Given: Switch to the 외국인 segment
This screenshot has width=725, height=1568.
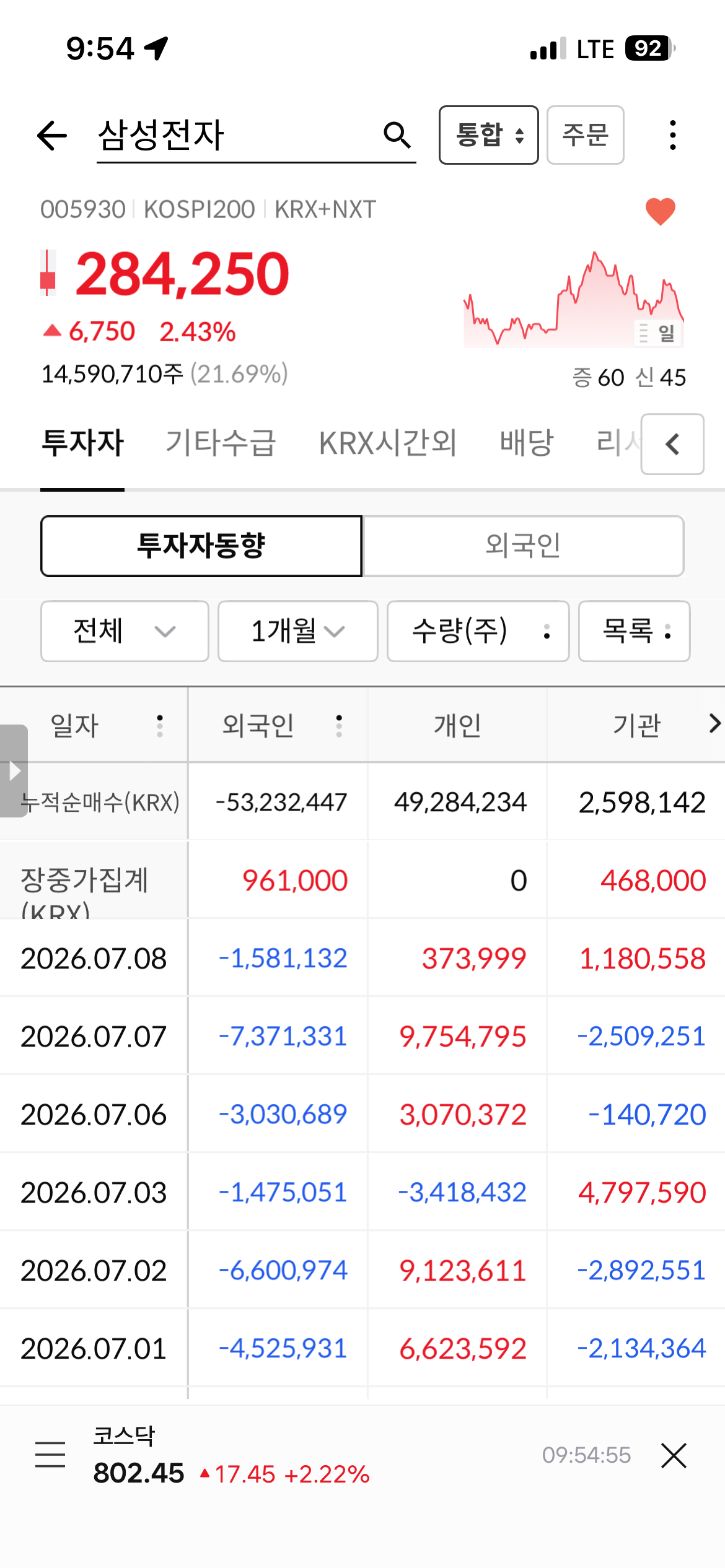Looking at the screenshot, I should pyautogui.click(x=524, y=546).
